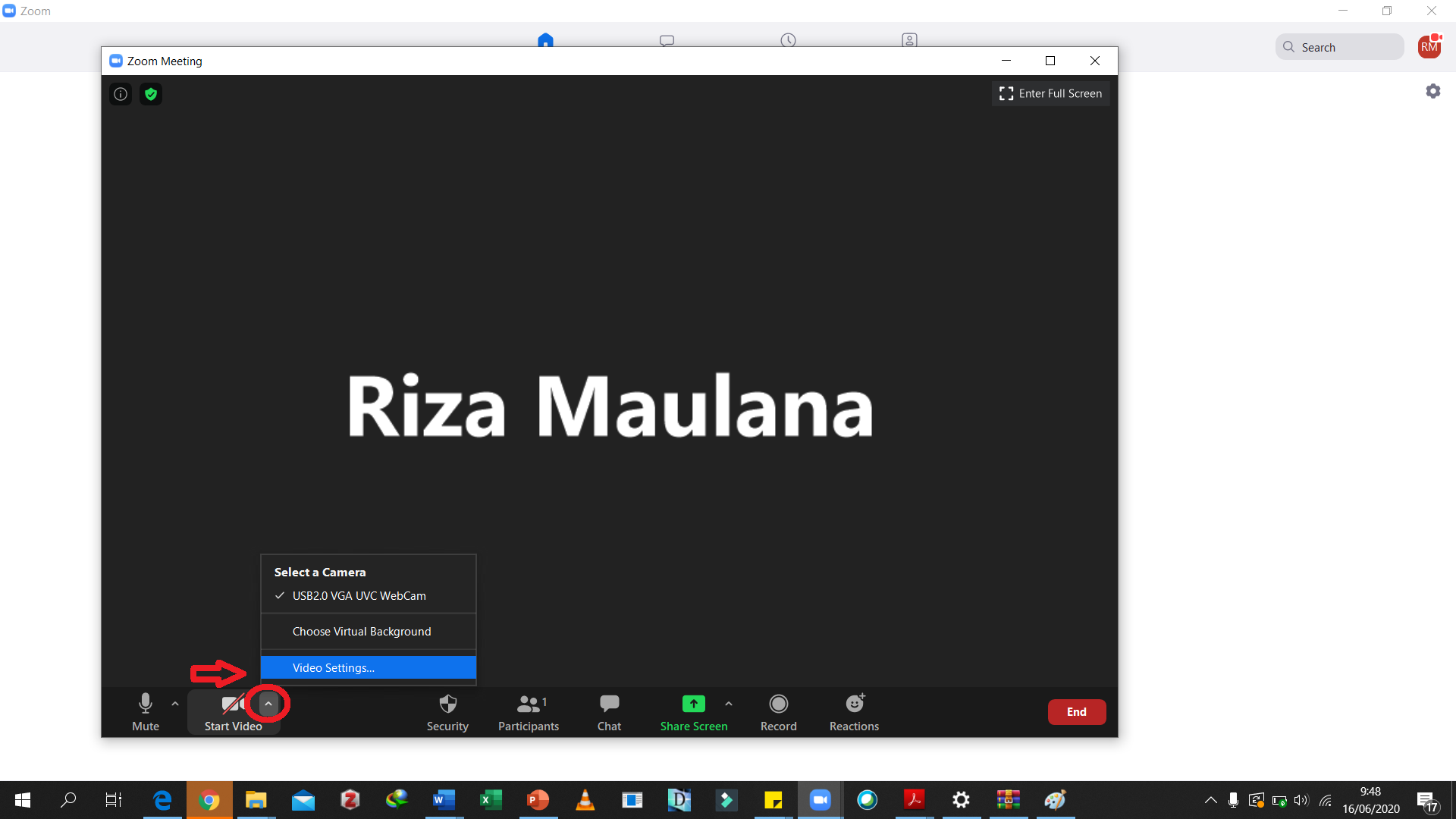
Task: Click the red End meeting button
Action: pos(1076,712)
